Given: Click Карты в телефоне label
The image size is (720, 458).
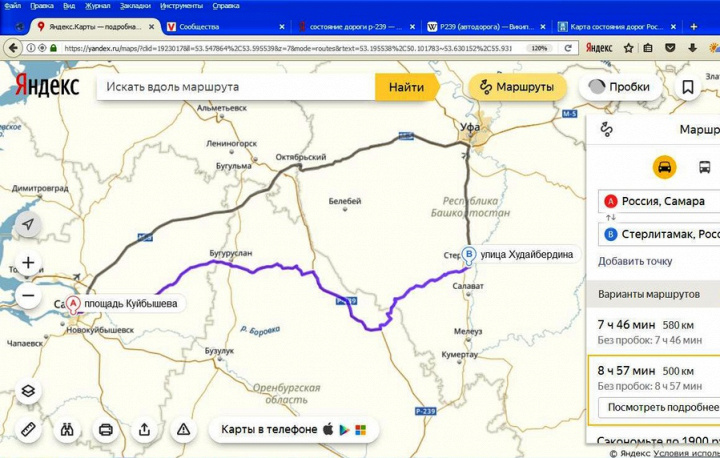Looking at the screenshot, I should 269,430.
